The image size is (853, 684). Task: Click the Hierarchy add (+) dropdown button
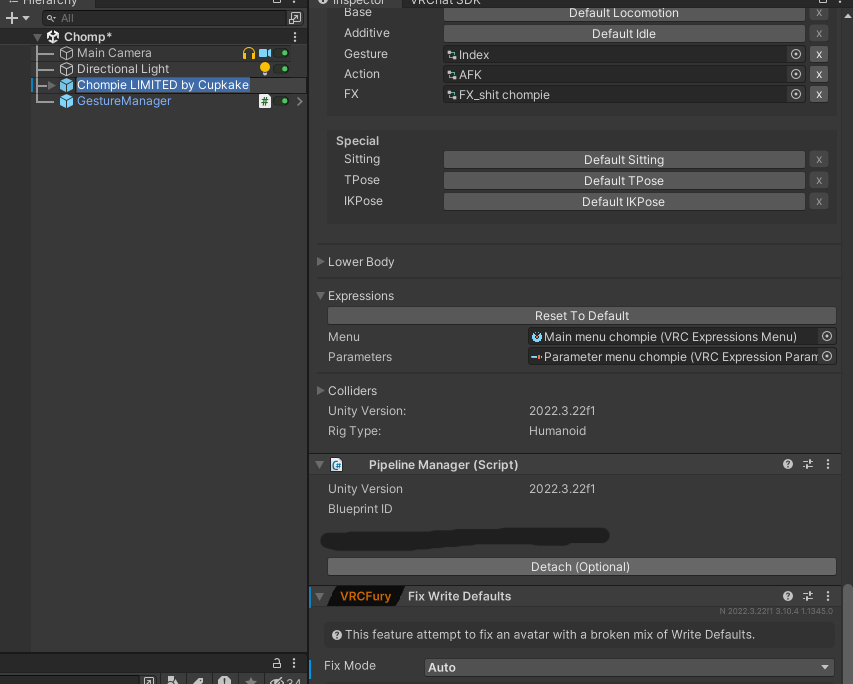tap(17, 18)
